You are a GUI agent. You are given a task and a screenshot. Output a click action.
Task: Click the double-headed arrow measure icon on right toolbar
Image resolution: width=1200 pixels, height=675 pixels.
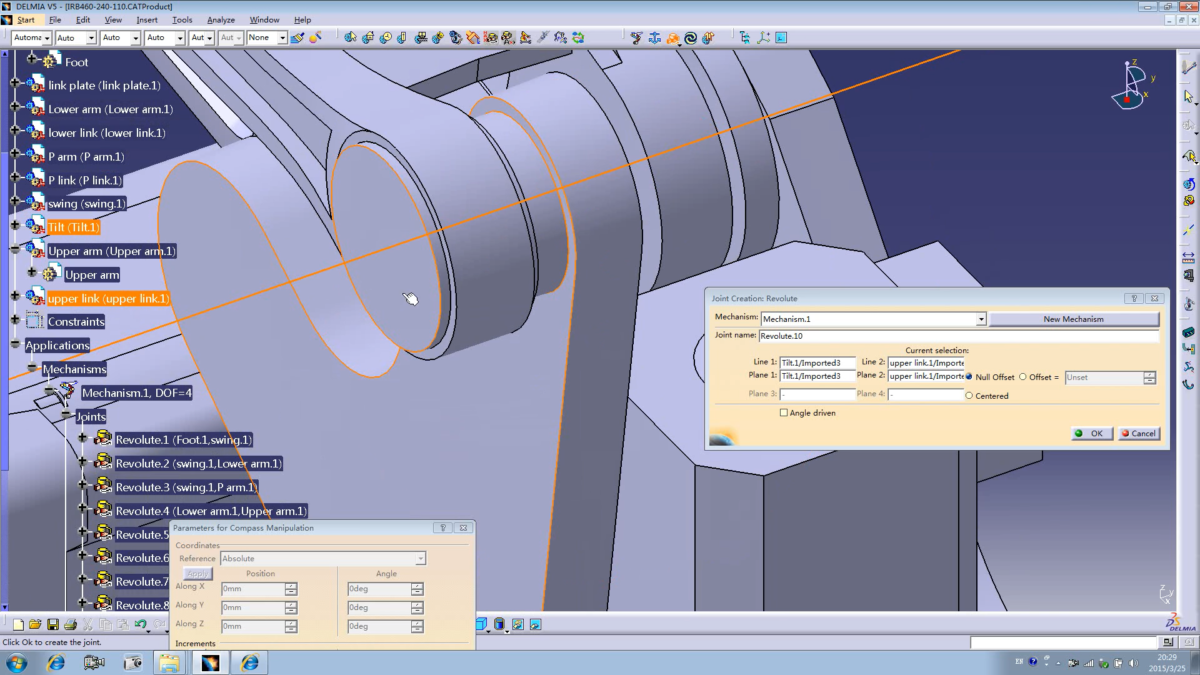tap(1189, 258)
